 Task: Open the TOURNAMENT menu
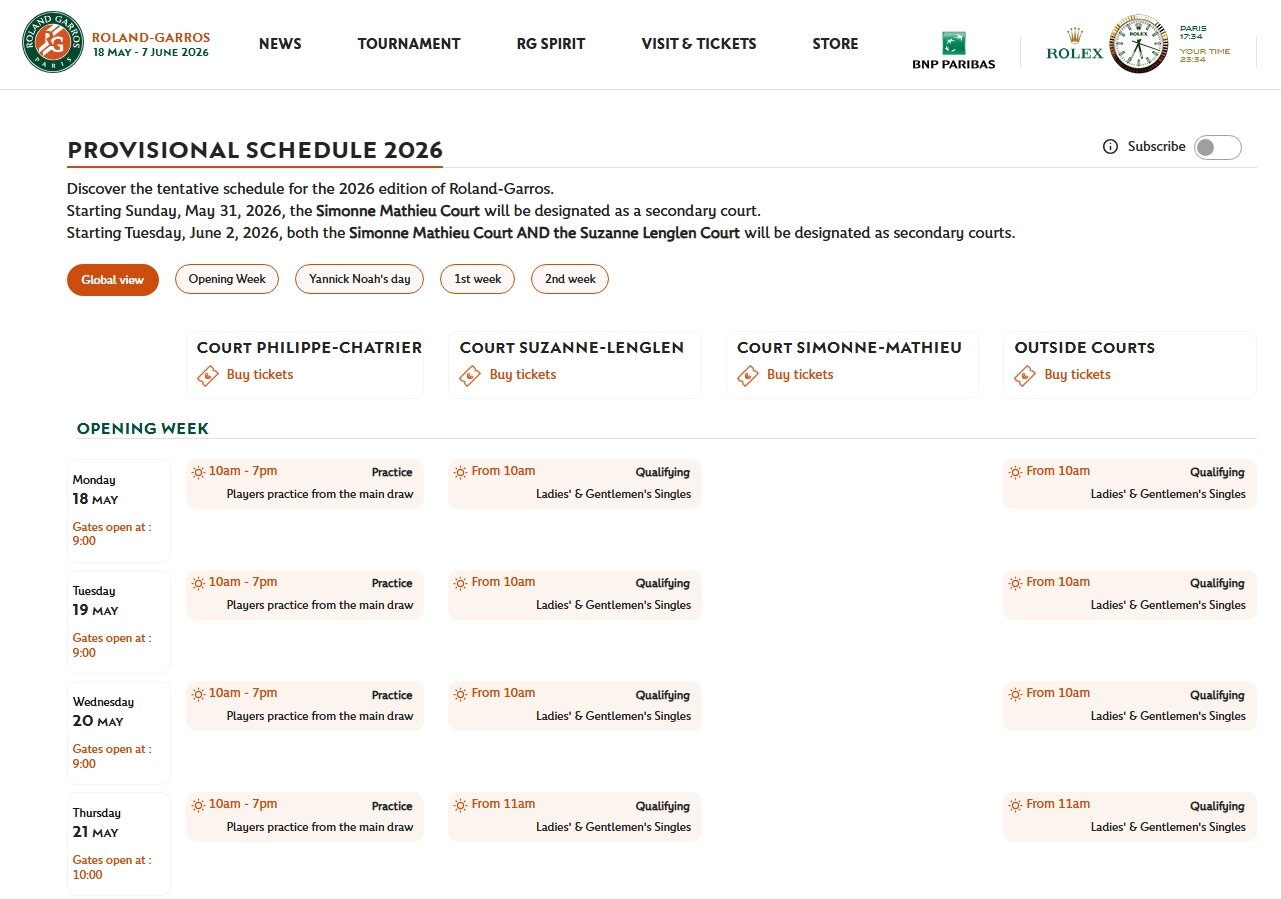409,44
